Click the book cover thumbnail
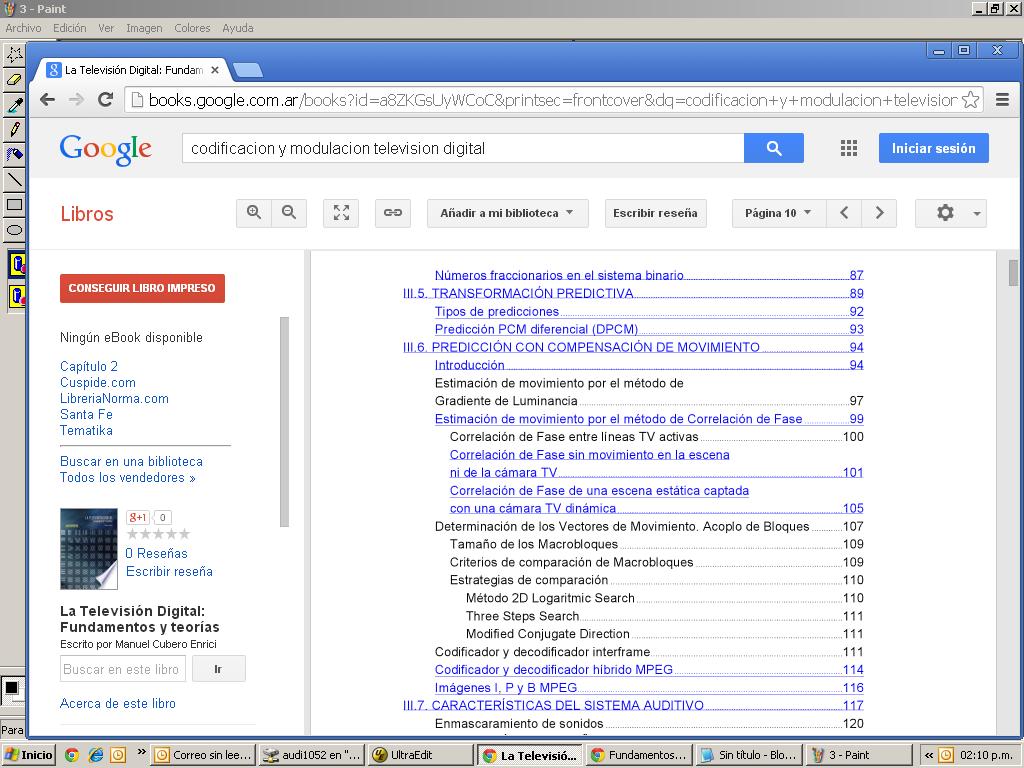The width and height of the screenshot is (1024, 768). click(89, 549)
